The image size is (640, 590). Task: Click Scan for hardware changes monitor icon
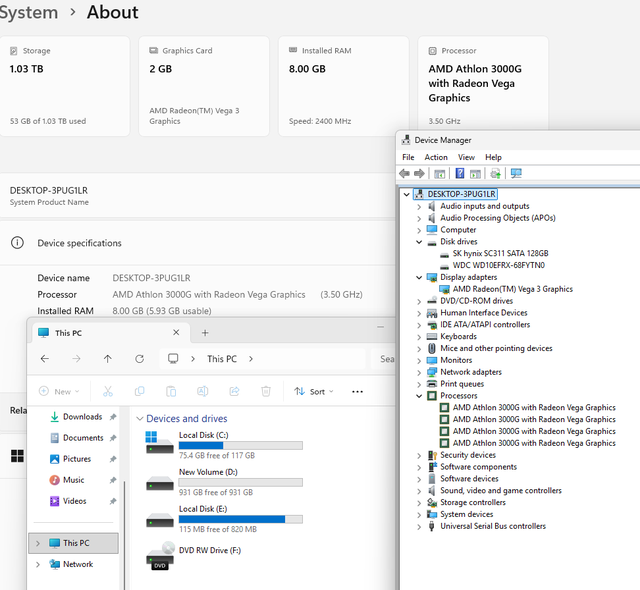click(x=516, y=173)
